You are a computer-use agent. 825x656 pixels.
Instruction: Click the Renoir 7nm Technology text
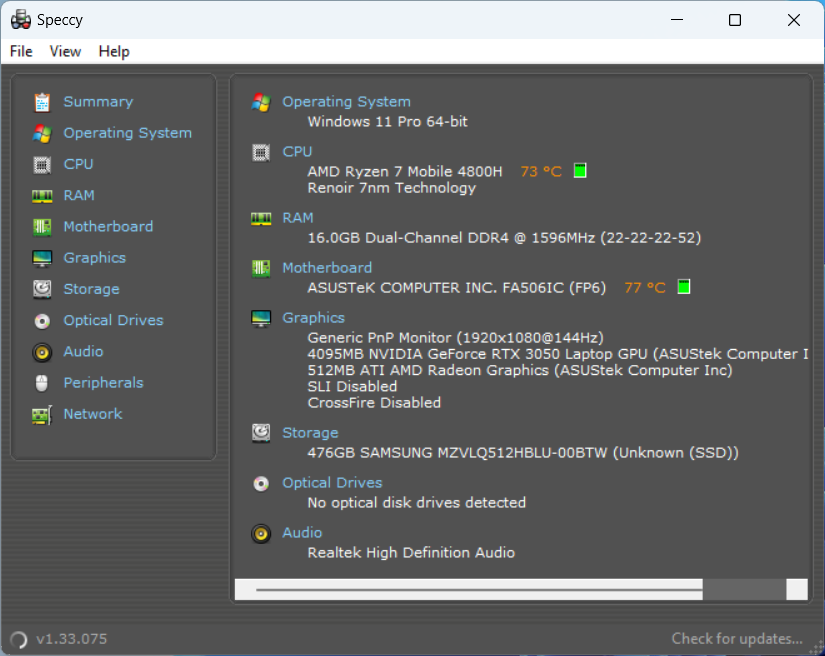(x=391, y=188)
